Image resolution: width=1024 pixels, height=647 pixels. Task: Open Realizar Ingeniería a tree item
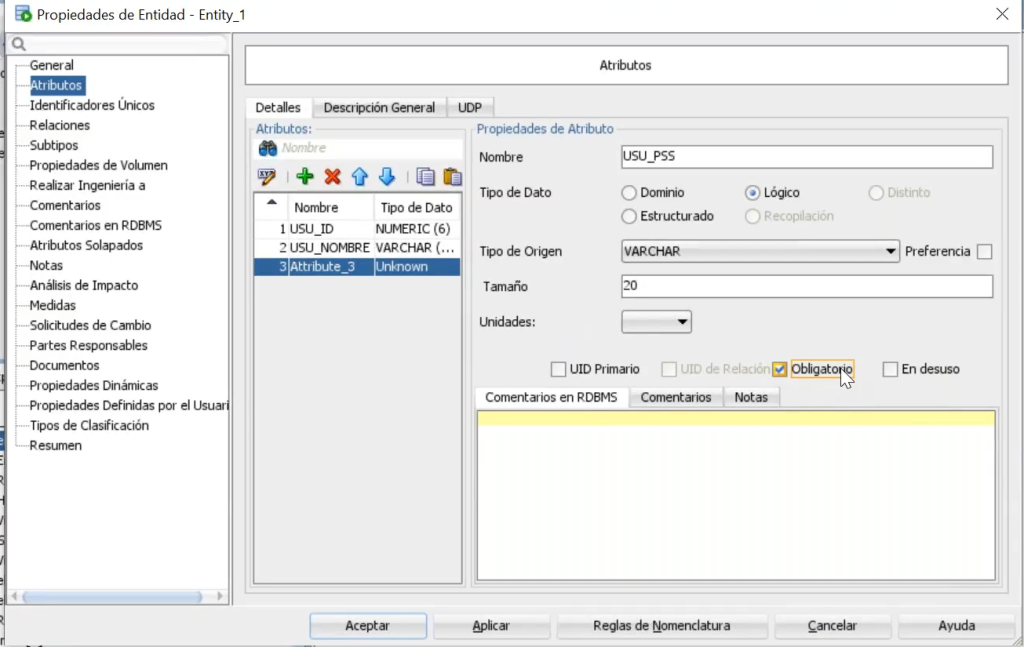click(88, 185)
